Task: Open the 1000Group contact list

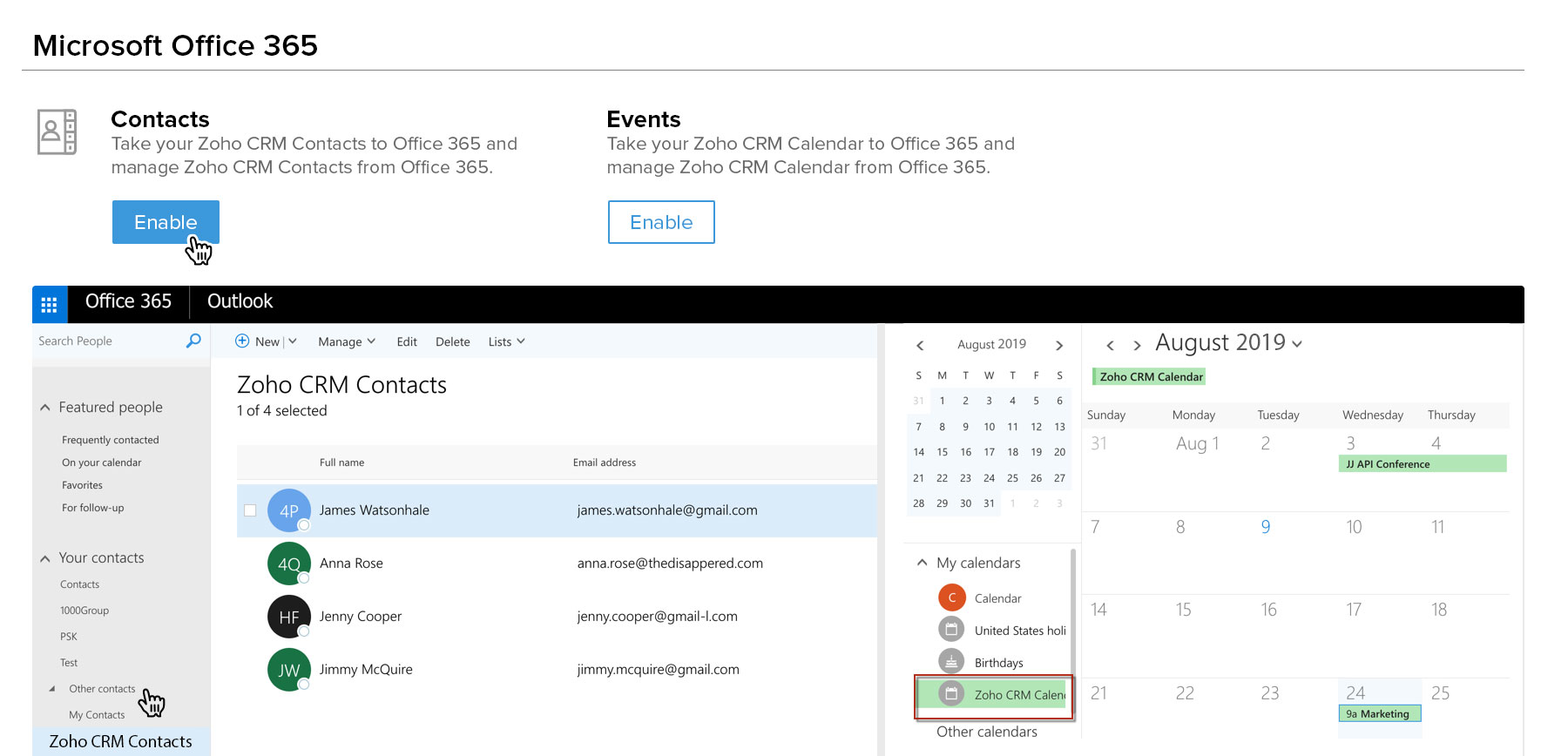Action: click(x=84, y=611)
